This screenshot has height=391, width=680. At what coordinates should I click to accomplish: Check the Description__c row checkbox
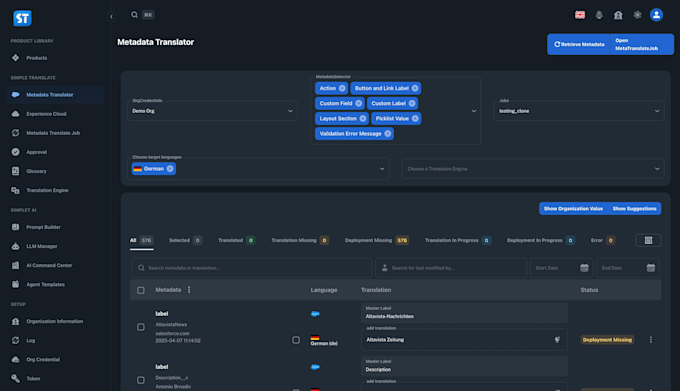pos(141,380)
